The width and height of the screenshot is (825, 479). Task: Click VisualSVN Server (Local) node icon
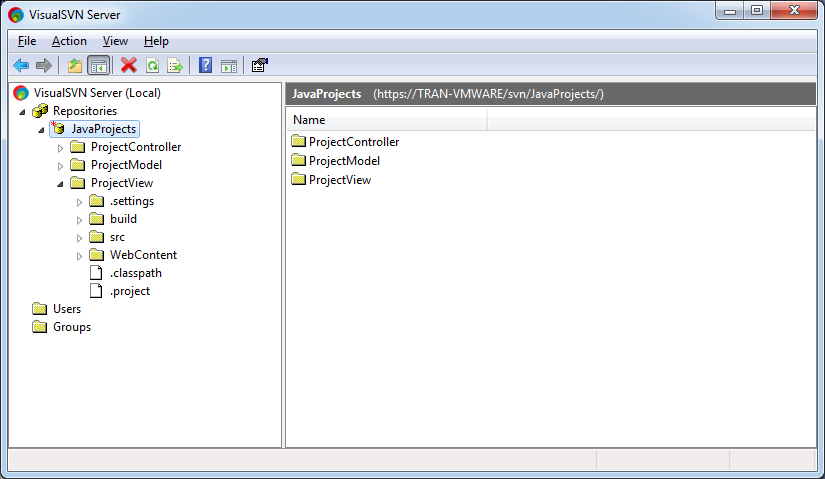(21, 93)
